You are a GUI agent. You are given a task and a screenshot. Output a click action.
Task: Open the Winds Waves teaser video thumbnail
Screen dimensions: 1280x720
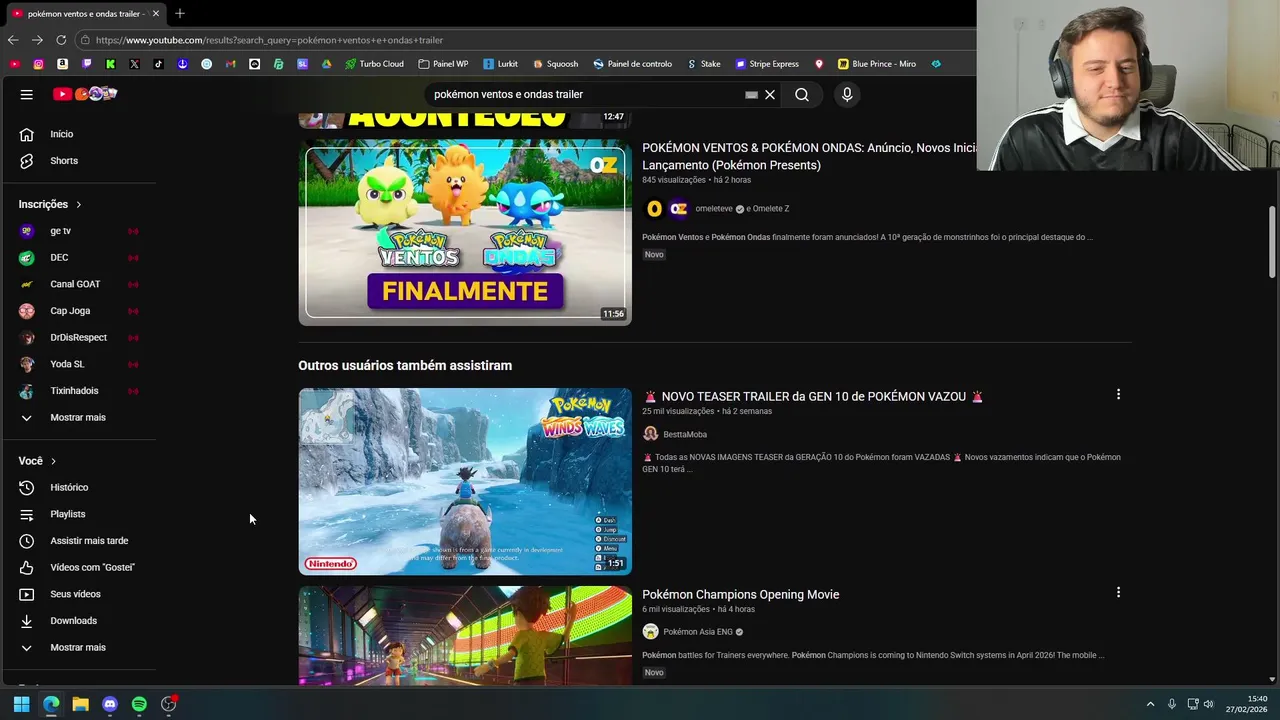tap(465, 481)
